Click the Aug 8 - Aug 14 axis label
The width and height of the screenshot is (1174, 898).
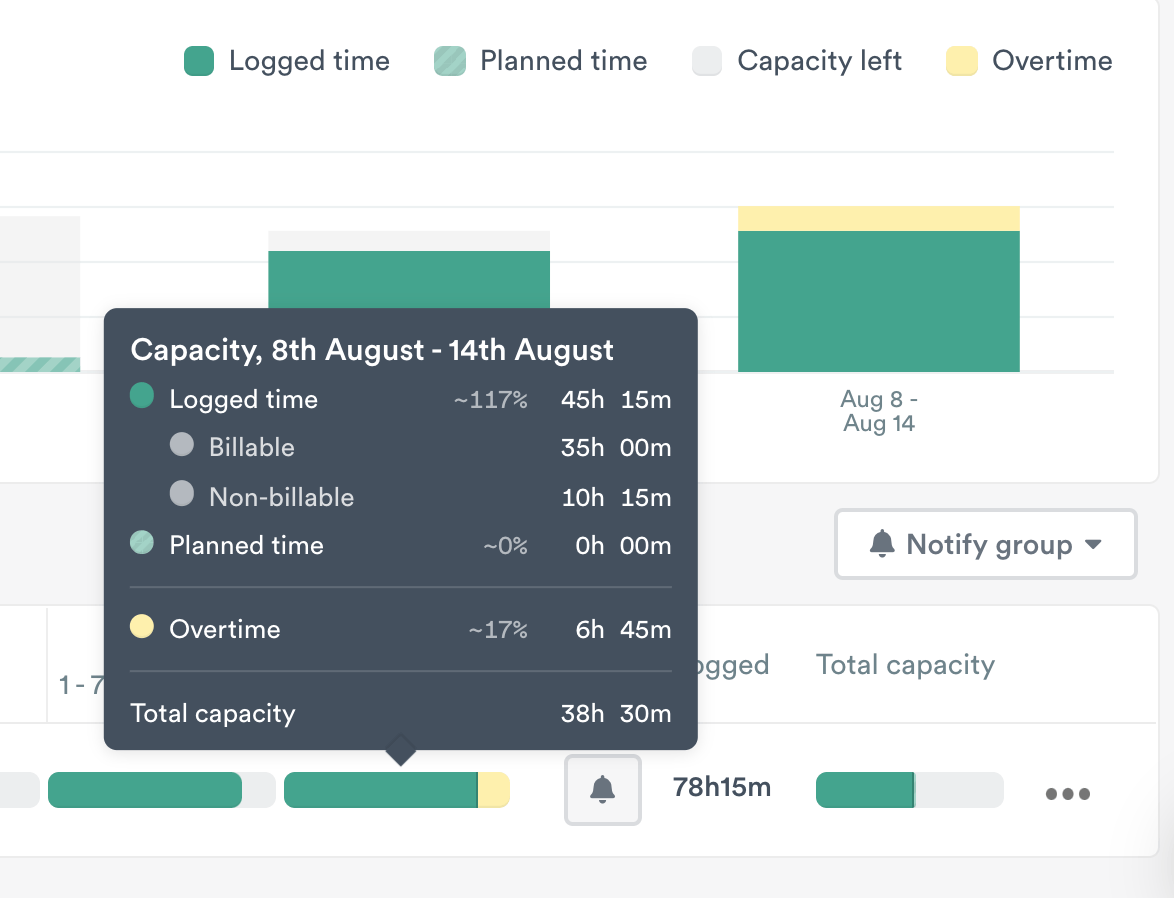click(x=879, y=411)
